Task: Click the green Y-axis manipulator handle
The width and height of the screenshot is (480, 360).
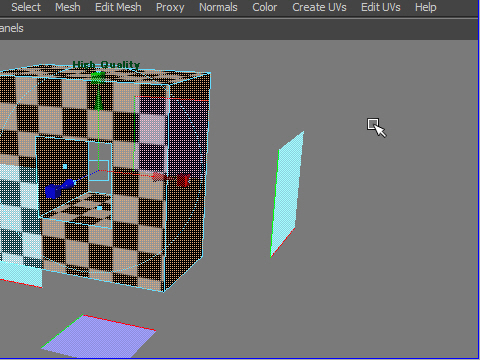Action: (x=98, y=77)
